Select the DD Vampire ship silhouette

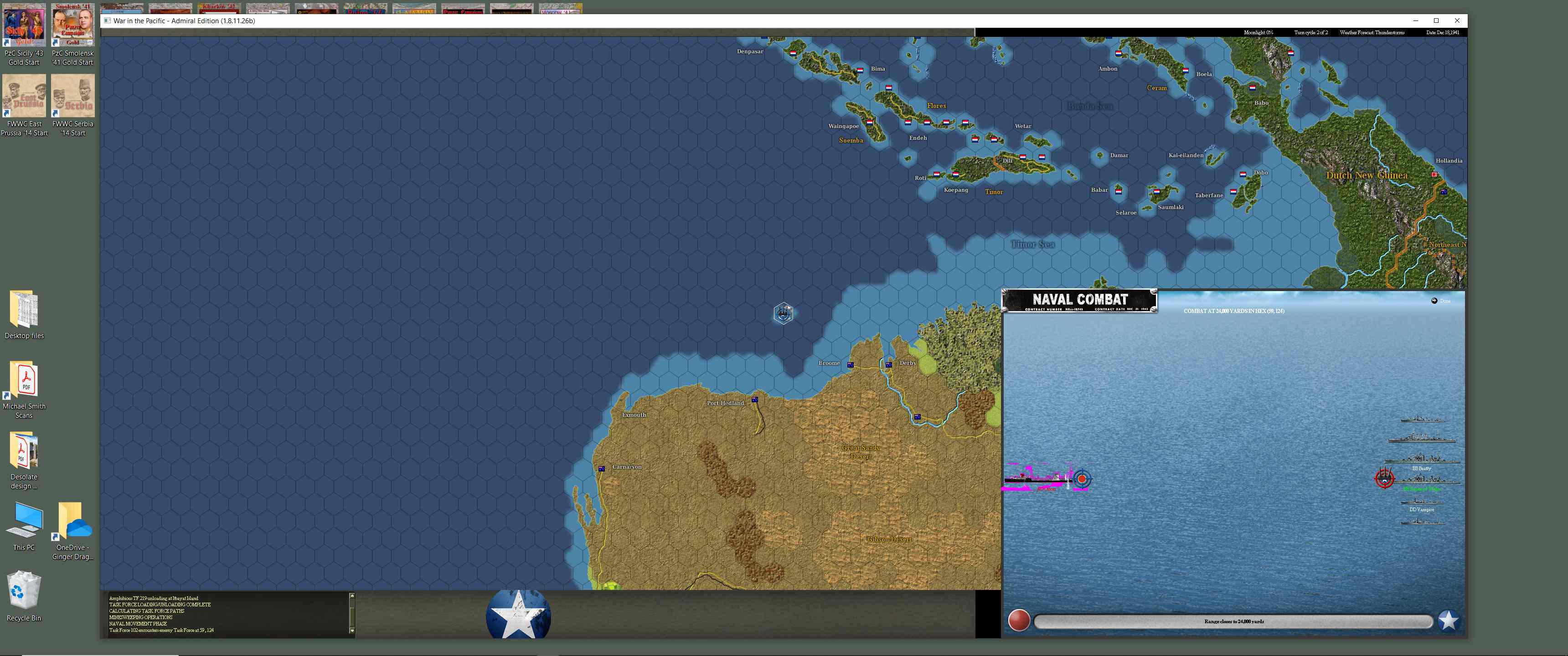point(1421,502)
